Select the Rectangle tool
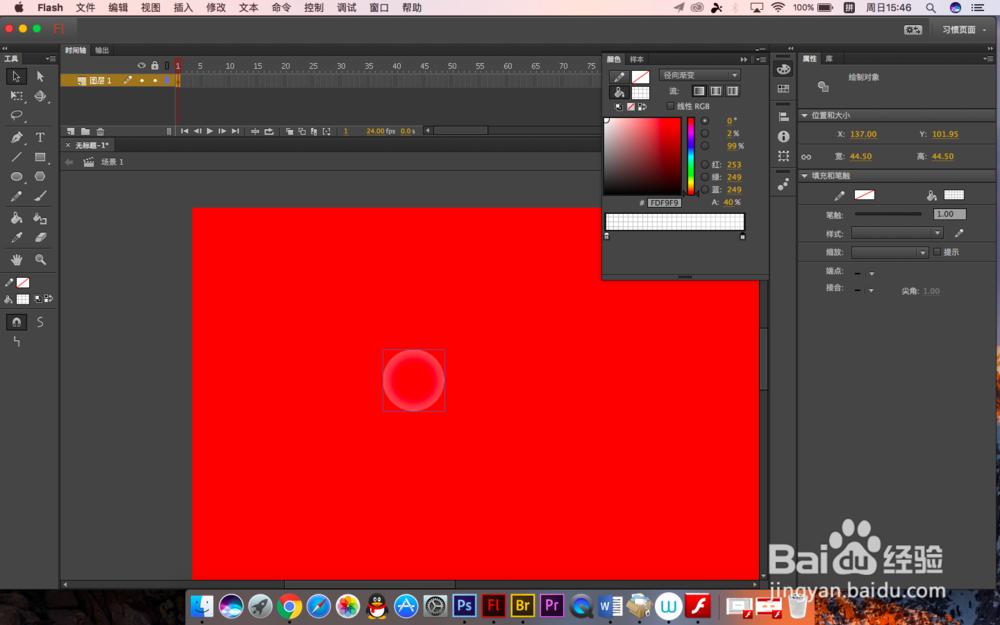 pos(40,157)
